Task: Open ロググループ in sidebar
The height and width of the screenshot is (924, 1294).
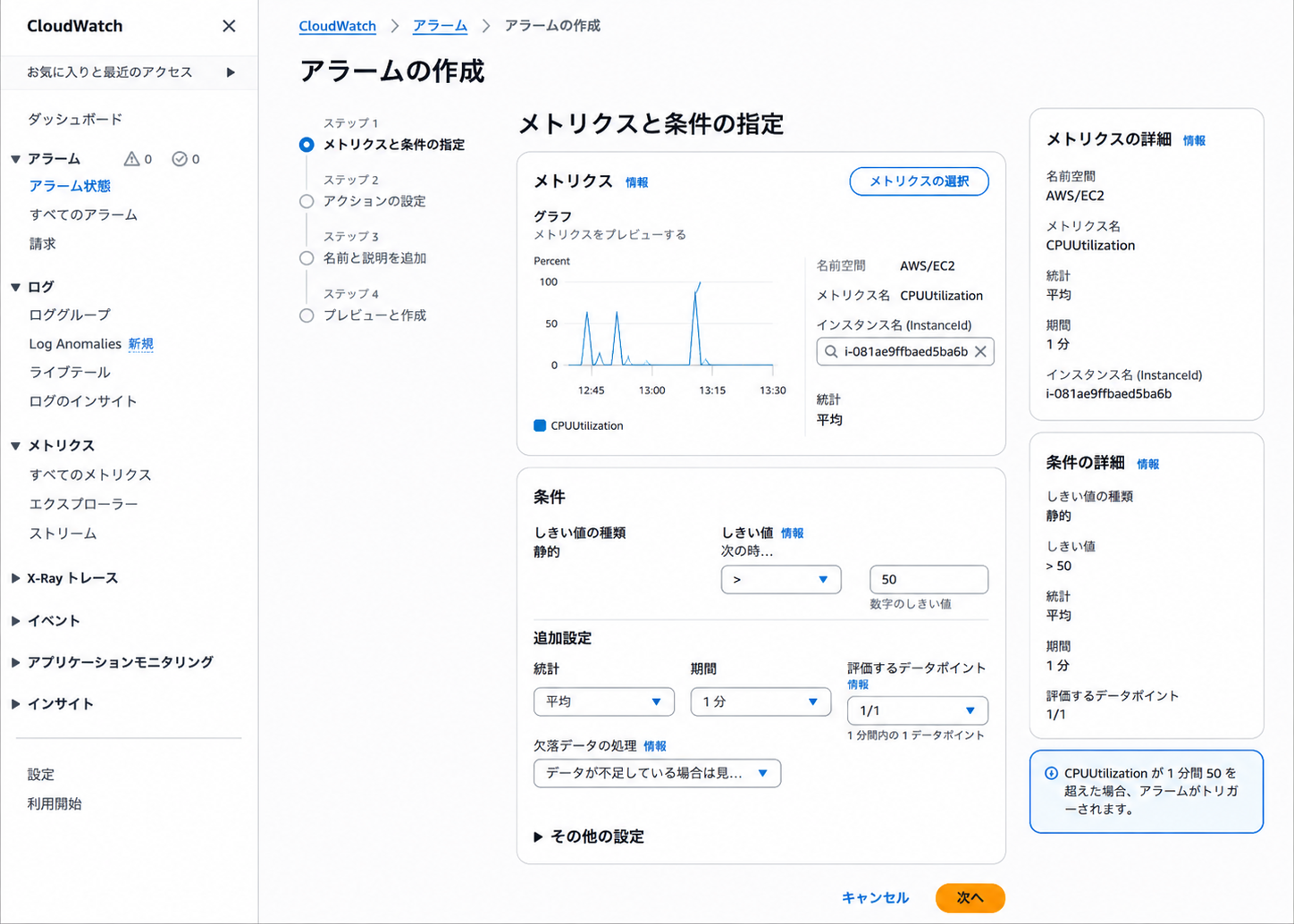Action: coord(70,315)
